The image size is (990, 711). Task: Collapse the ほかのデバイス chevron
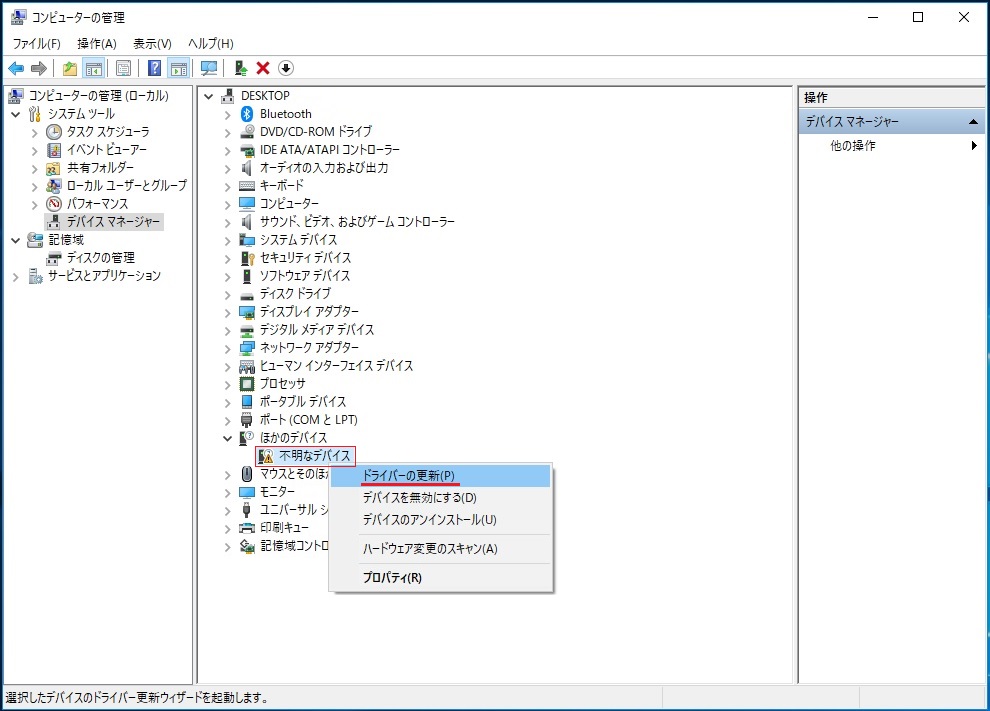coord(227,438)
